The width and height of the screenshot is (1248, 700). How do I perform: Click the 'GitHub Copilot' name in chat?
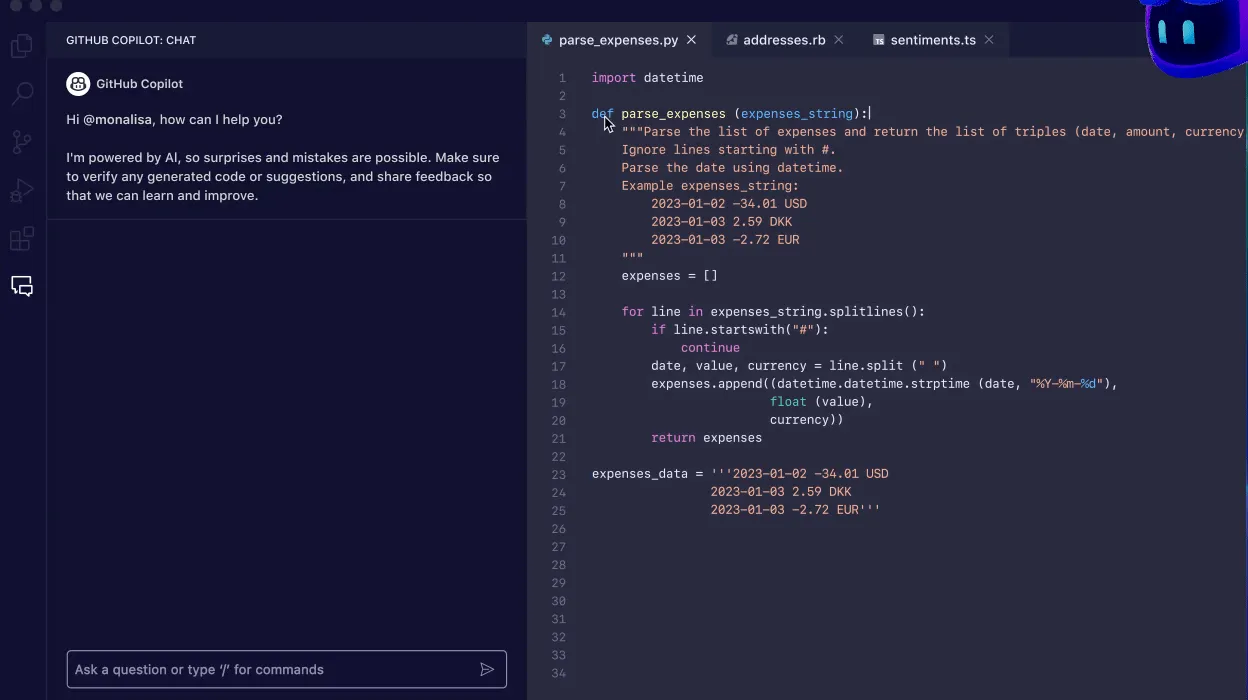[140, 84]
